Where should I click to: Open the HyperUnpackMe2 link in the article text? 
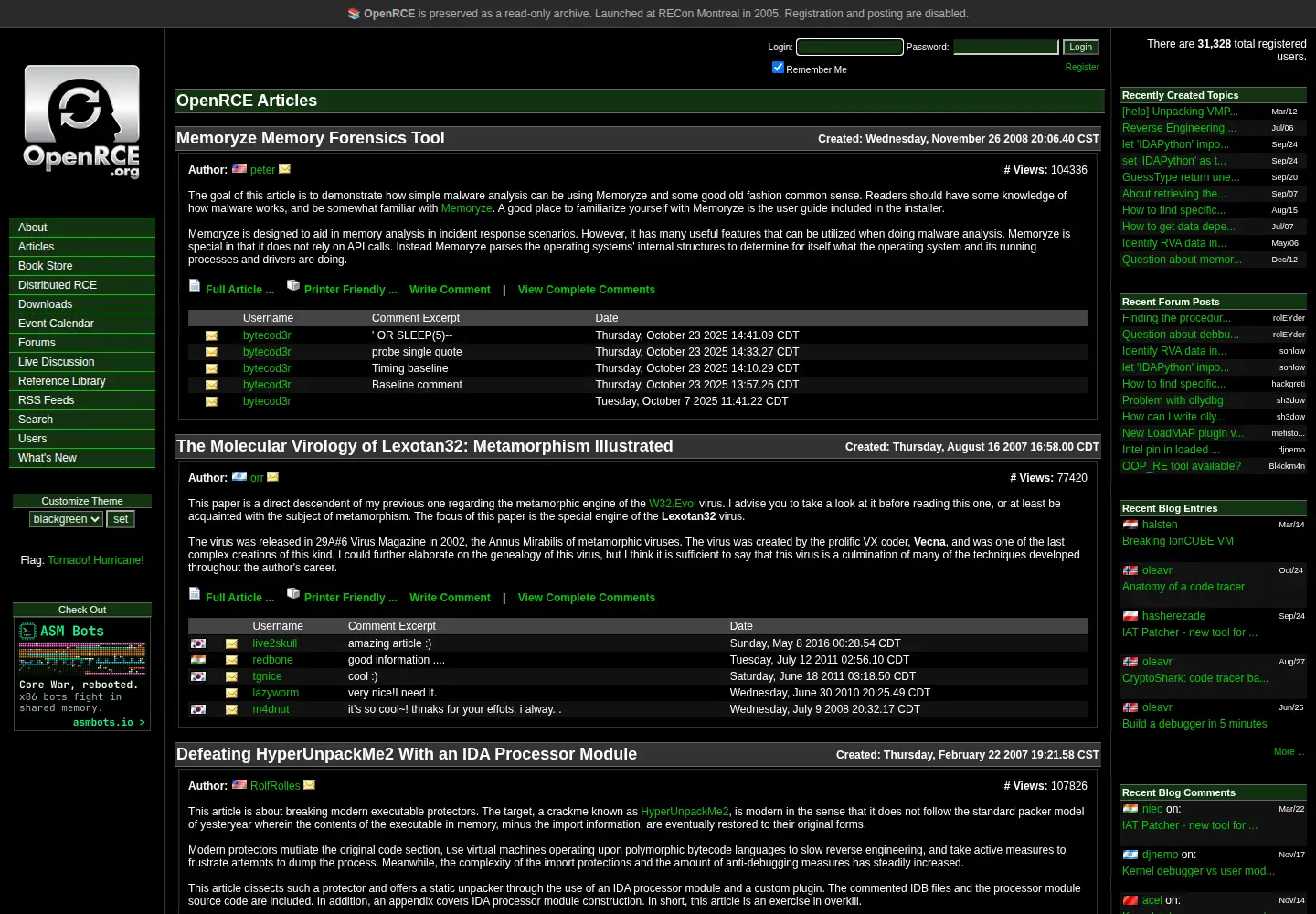(x=685, y=812)
